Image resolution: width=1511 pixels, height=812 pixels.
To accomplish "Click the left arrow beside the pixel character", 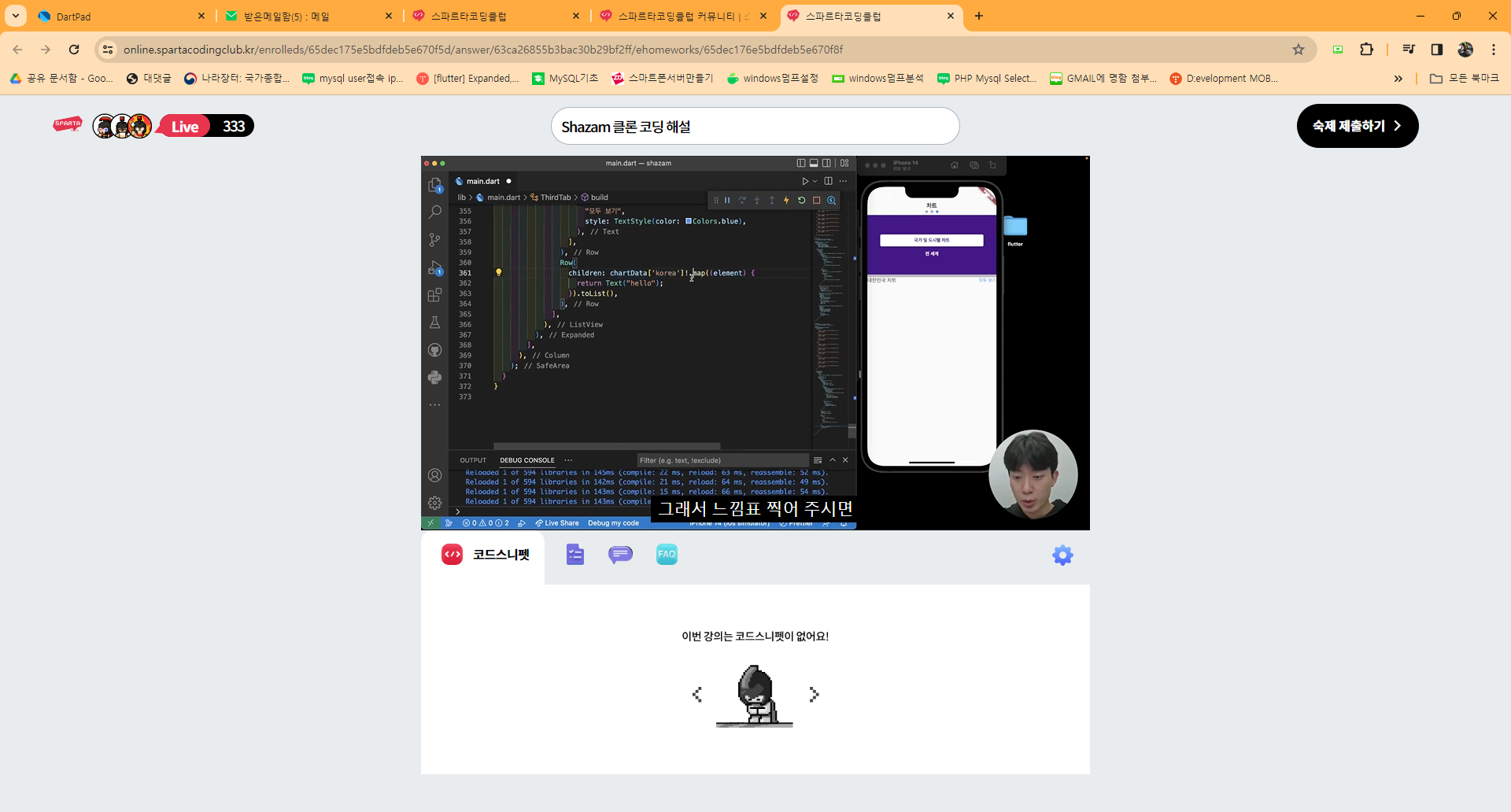I will click(697, 694).
